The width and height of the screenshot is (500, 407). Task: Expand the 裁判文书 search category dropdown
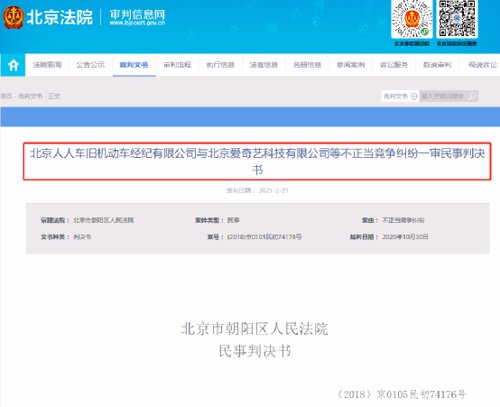tap(400, 96)
